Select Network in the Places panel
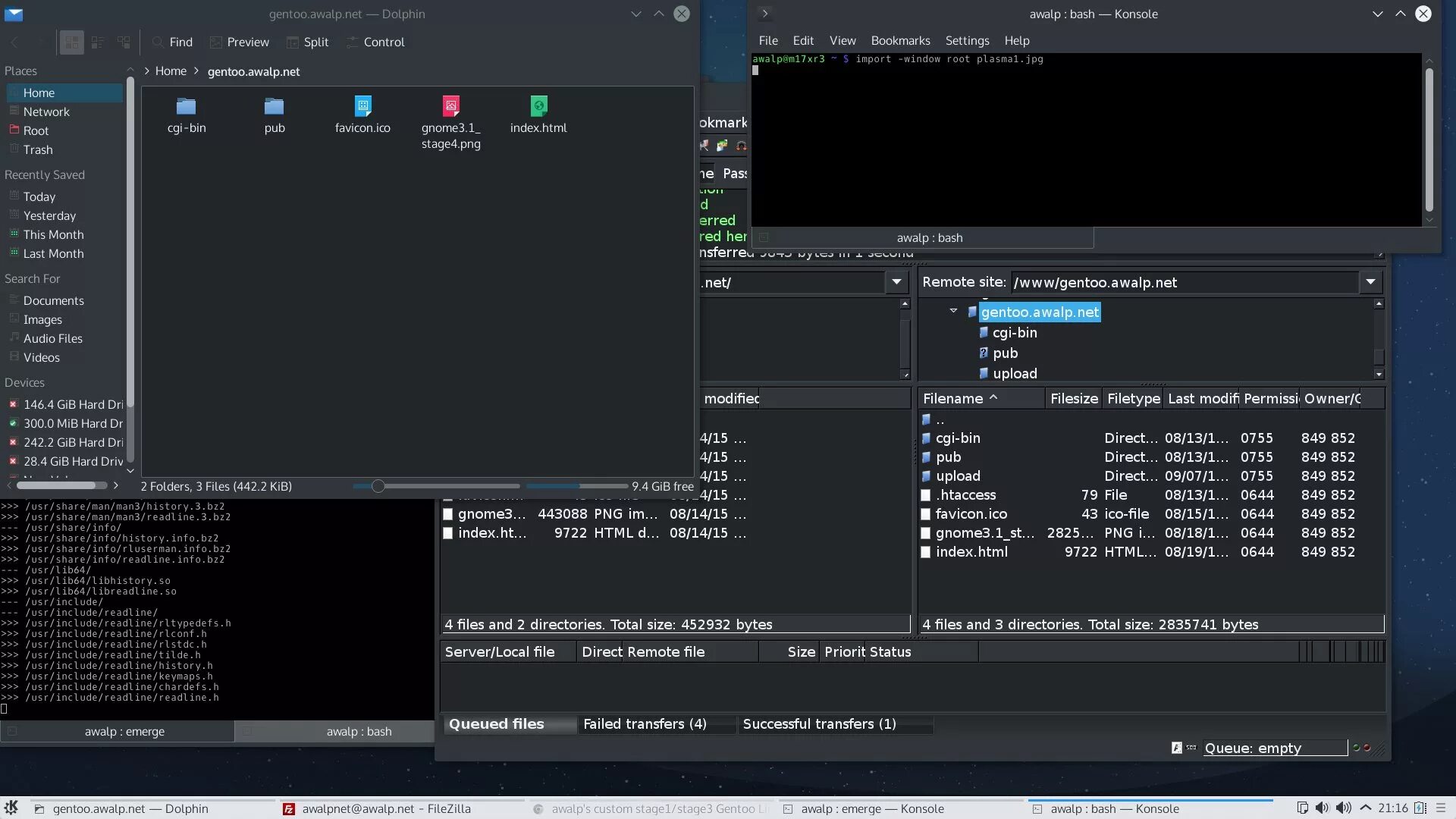Screen dimensions: 1456x819 [46, 112]
